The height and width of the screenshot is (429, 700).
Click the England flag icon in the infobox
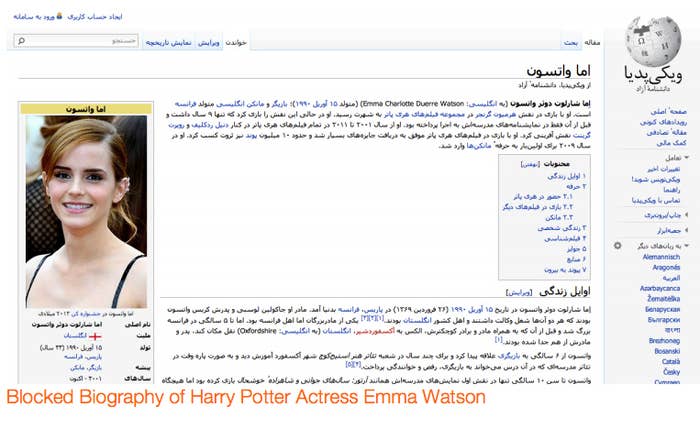[x=95, y=336]
